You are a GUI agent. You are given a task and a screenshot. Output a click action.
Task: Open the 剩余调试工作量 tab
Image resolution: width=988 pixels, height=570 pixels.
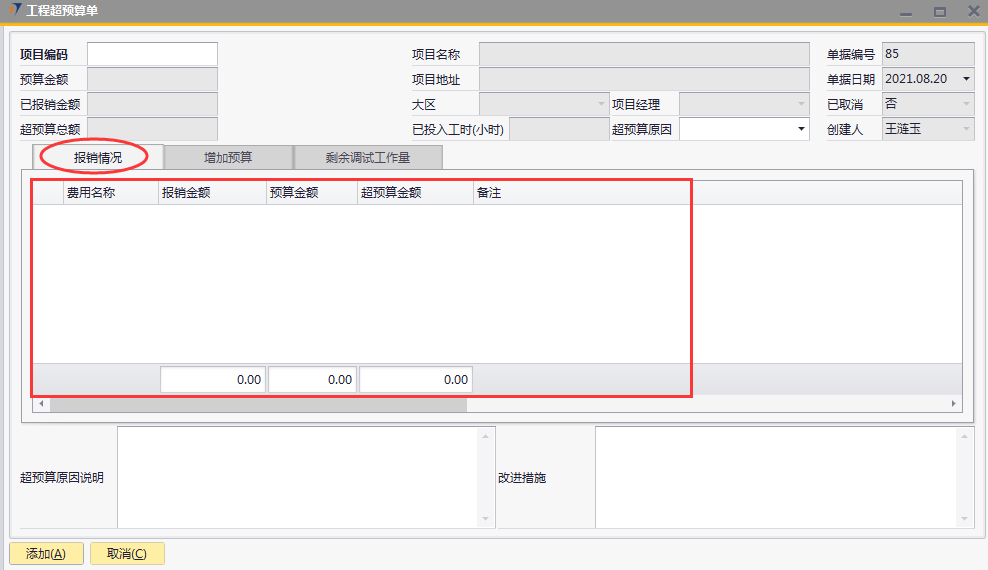pos(367,157)
